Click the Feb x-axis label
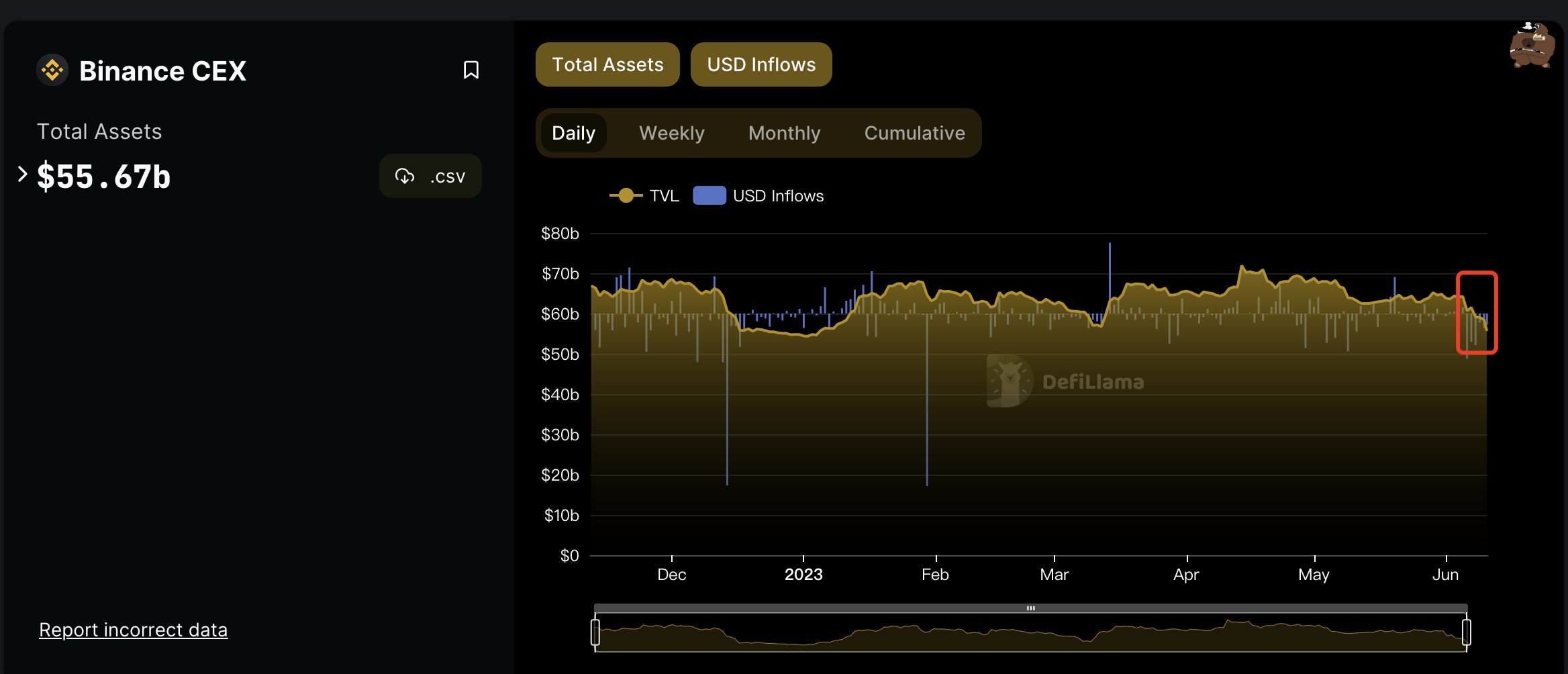This screenshot has width=1568, height=674. (935, 575)
